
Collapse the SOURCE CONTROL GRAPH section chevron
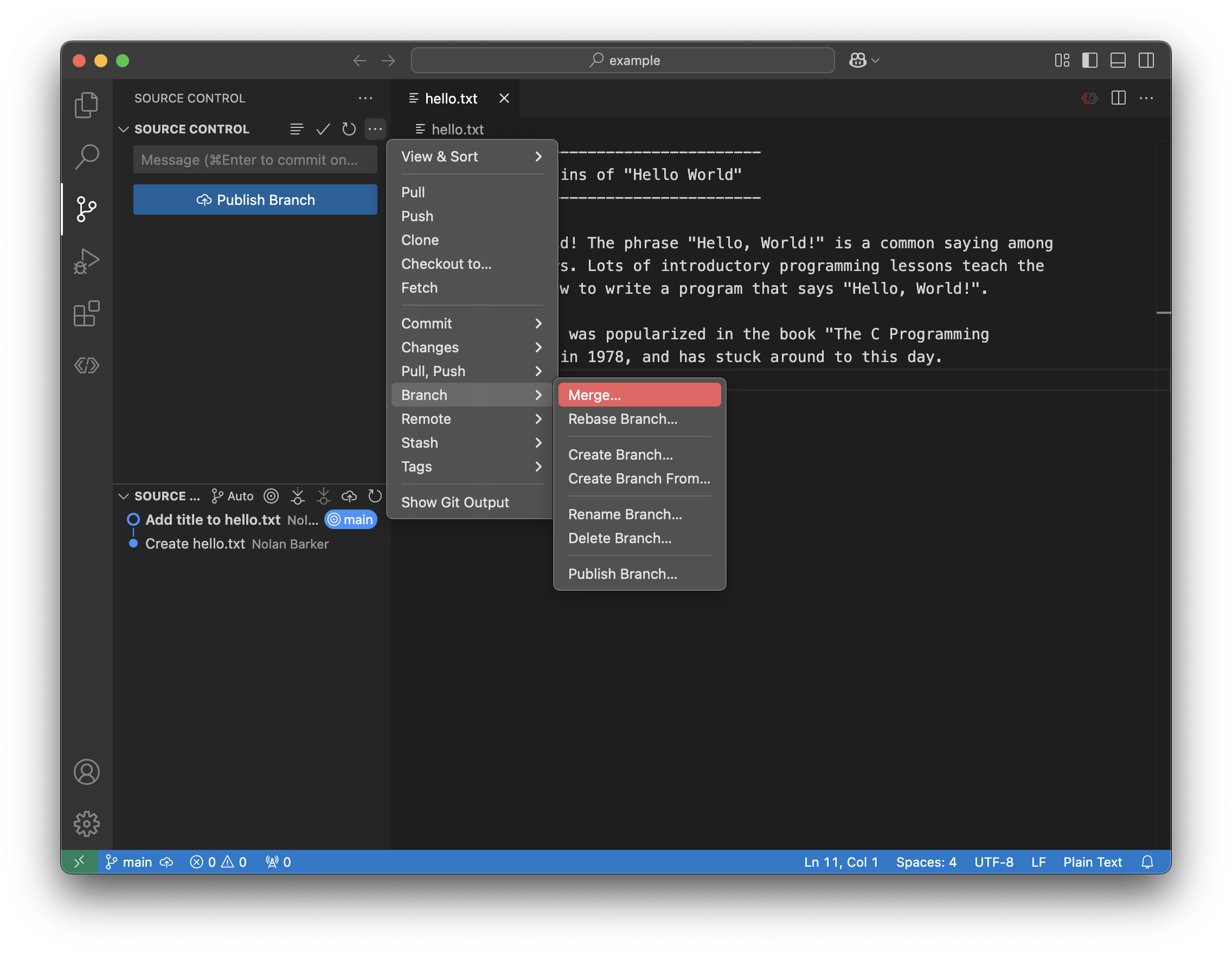pos(124,495)
